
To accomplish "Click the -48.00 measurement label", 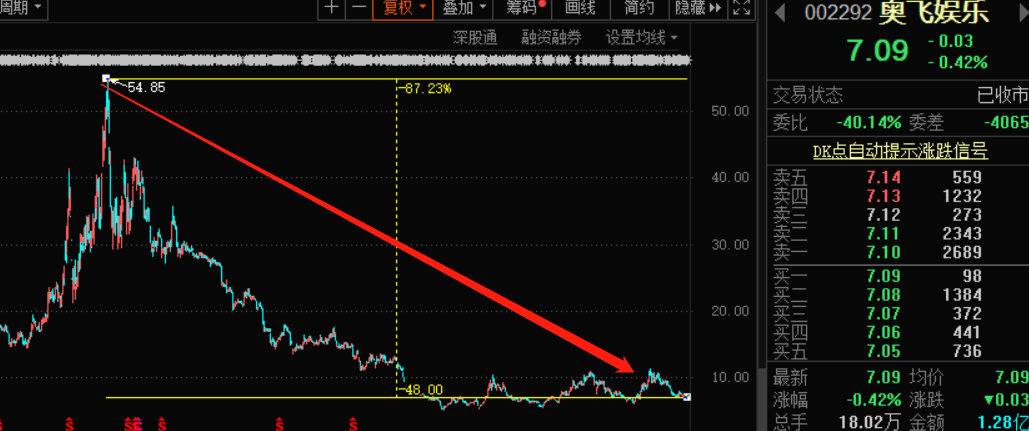I will tap(420, 390).
